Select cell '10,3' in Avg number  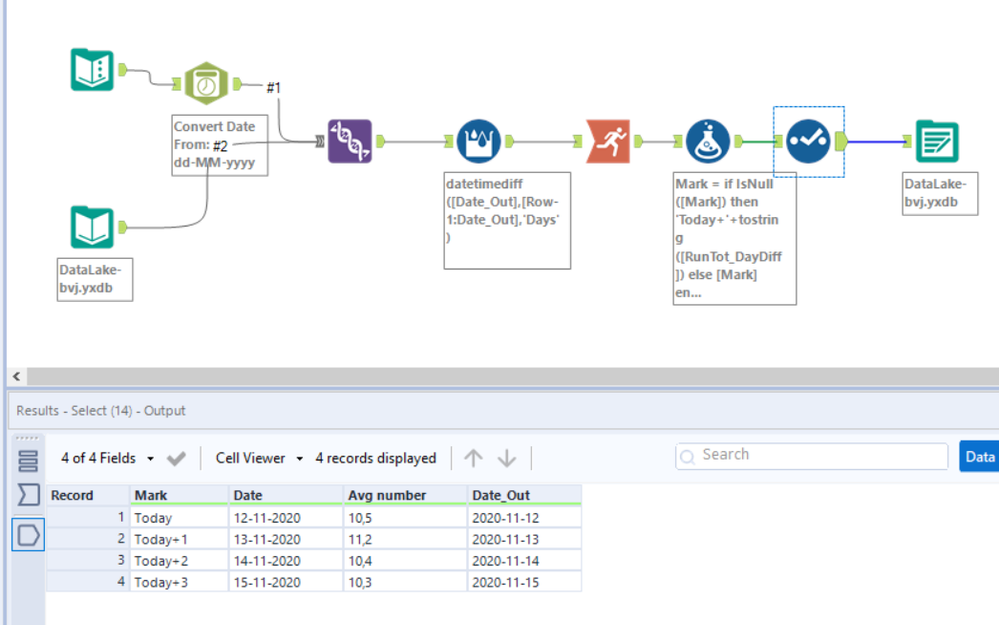click(x=405, y=582)
